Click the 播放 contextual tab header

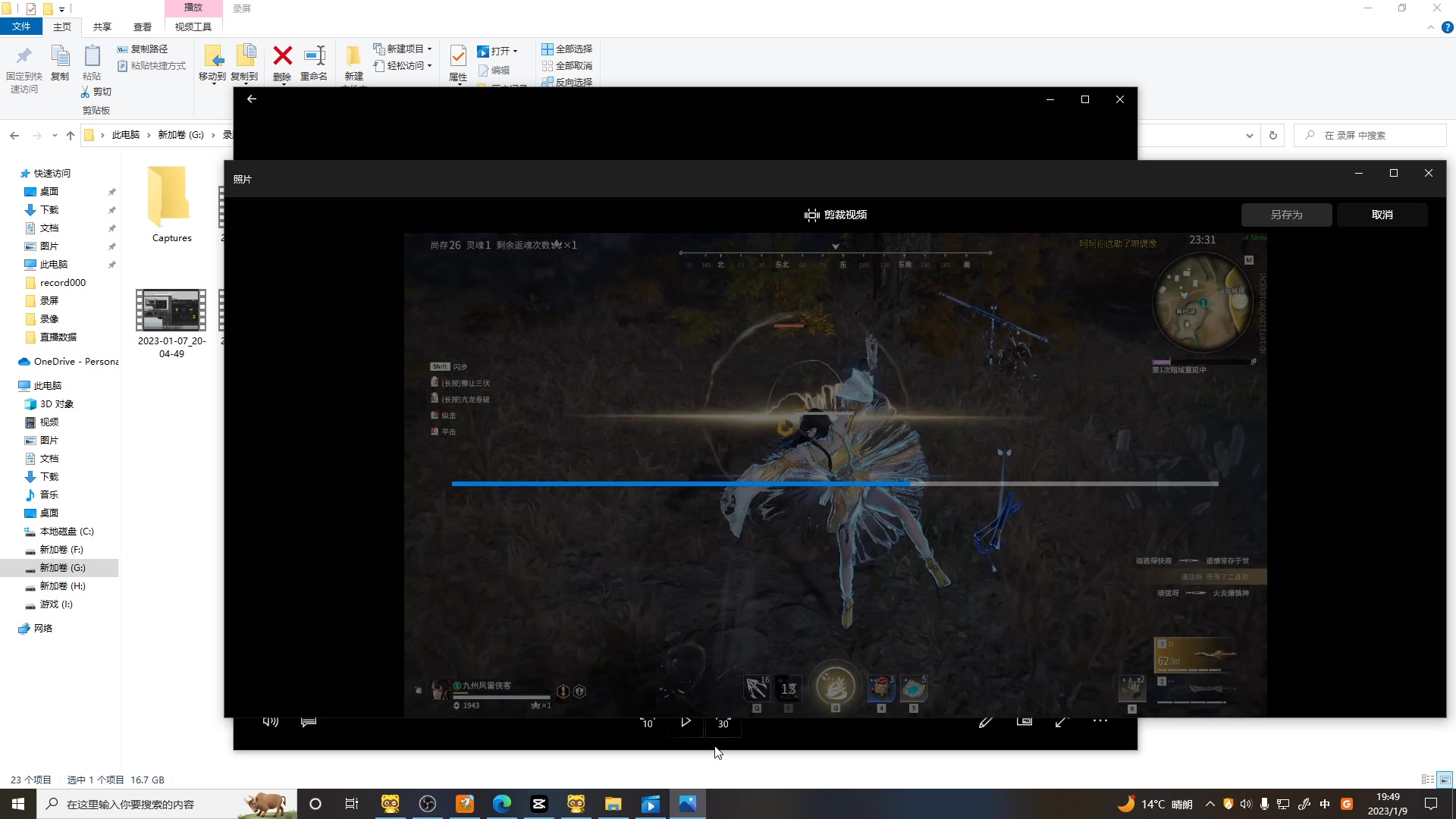(193, 8)
